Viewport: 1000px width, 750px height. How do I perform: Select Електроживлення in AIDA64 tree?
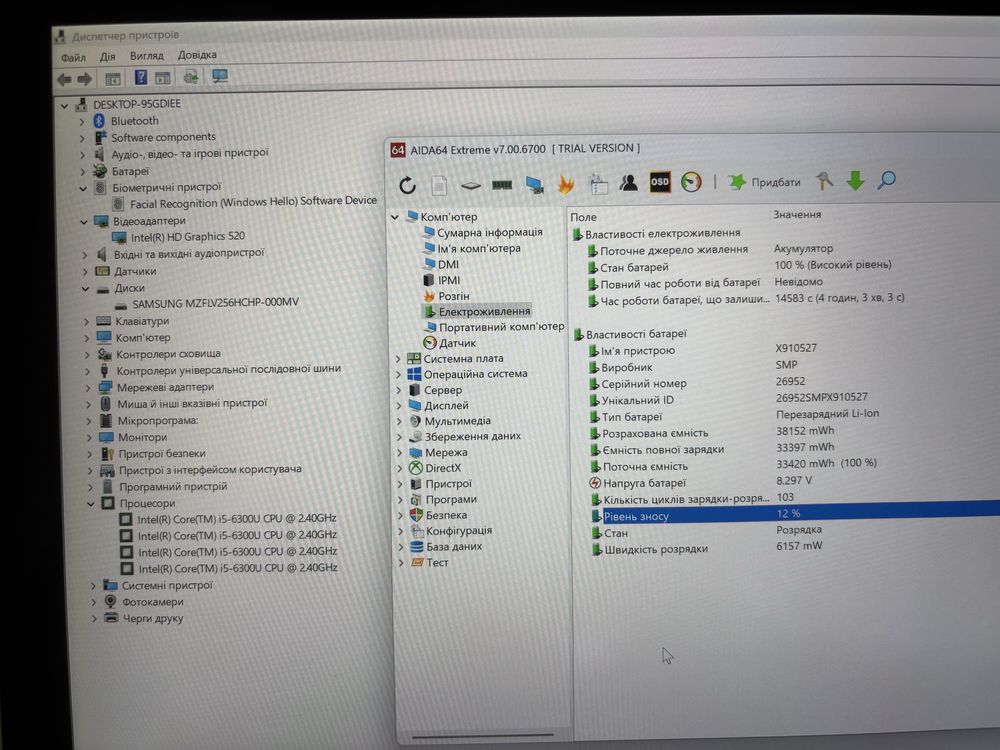[484, 311]
